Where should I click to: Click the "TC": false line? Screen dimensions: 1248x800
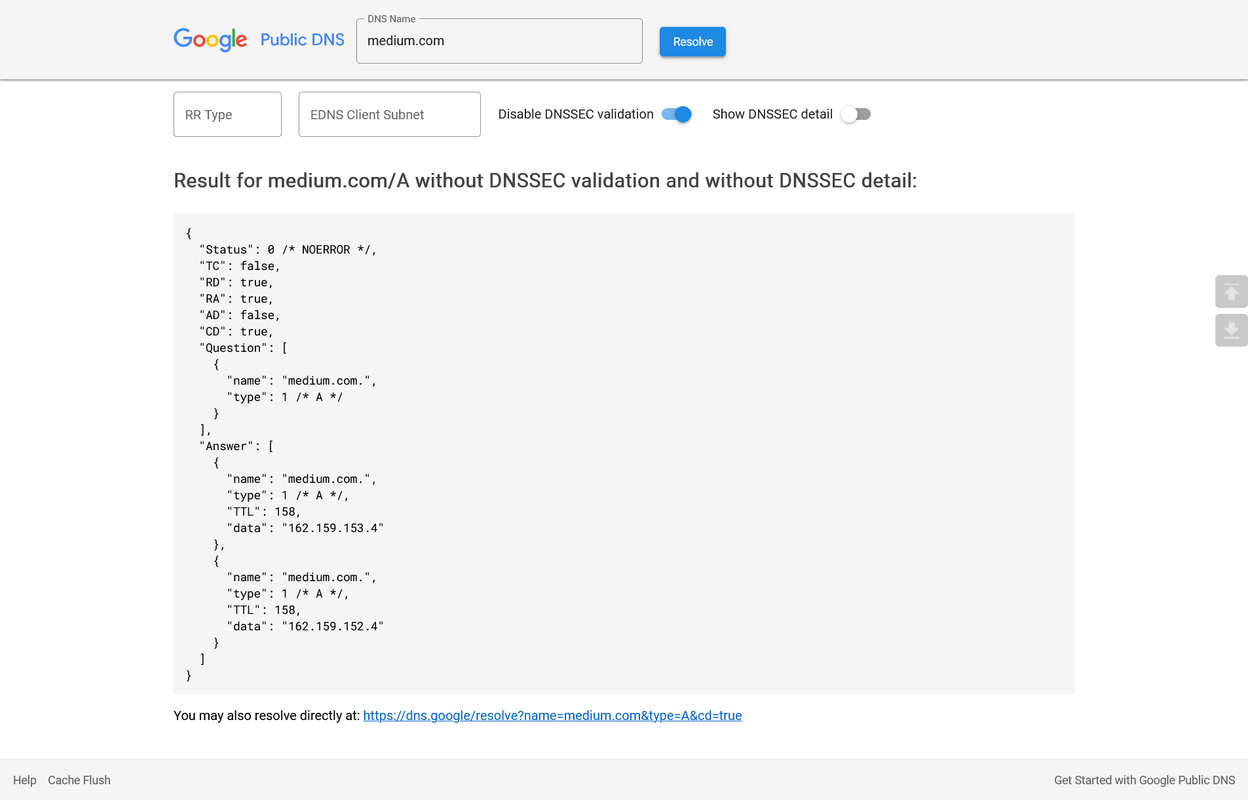click(x=240, y=266)
